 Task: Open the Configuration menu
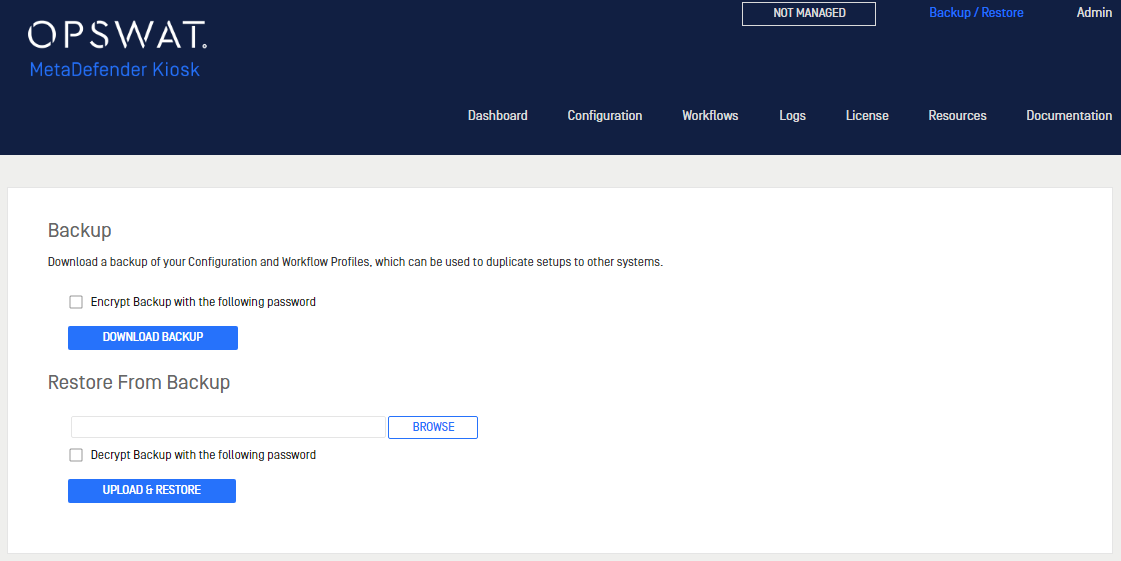click(x=605, y=116)
